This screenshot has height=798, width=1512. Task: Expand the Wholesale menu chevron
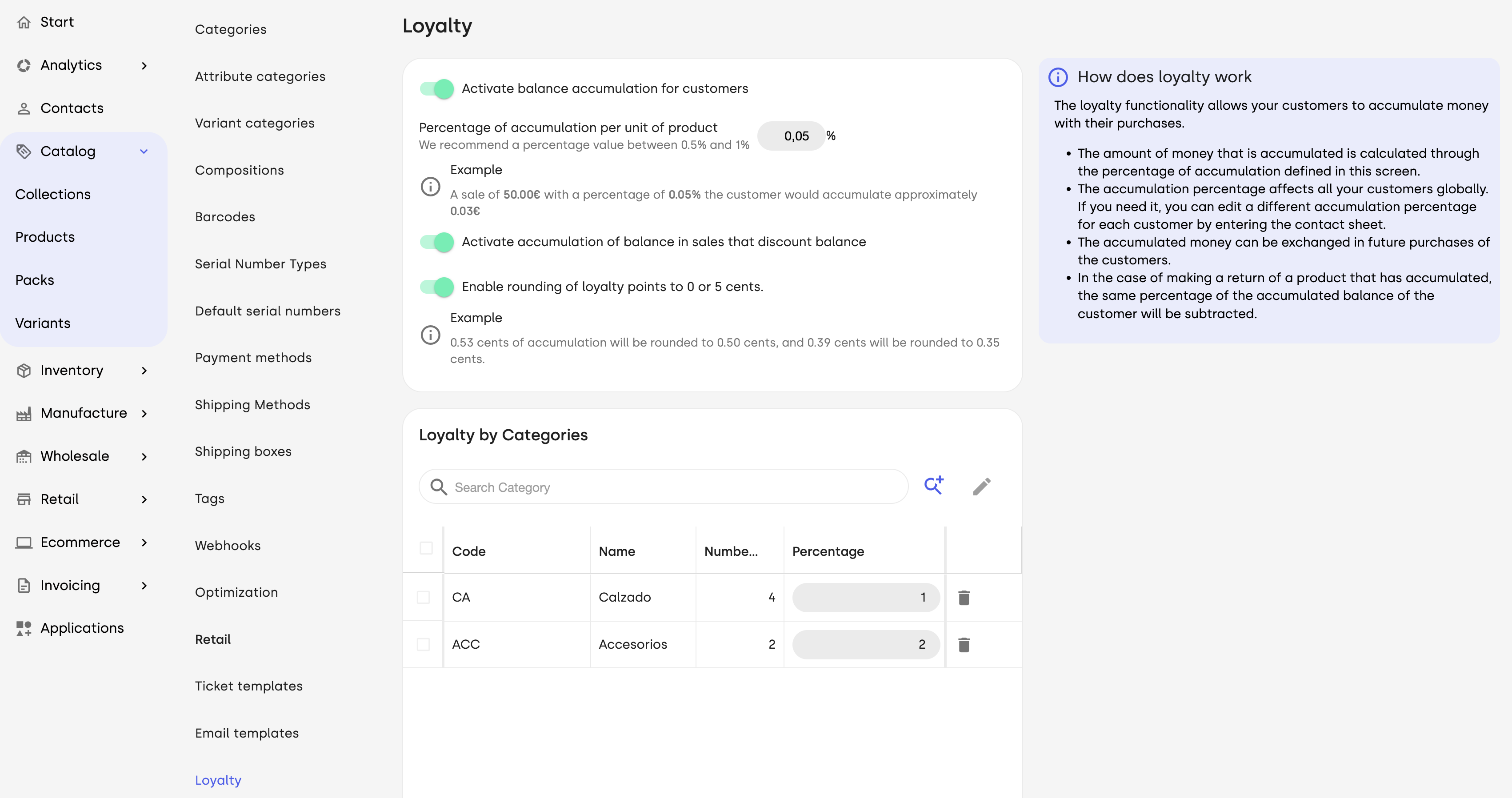pyautogui.click(x=144, y=456)
